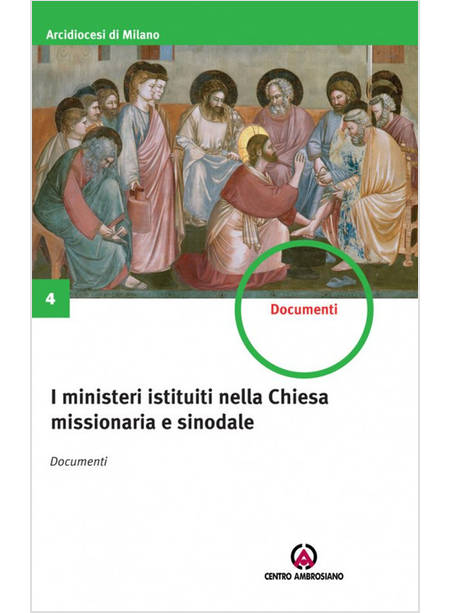This screenshot has height=613, width=450.
Task: Click the italic Documenti subtitle
Action: (79, 461)
